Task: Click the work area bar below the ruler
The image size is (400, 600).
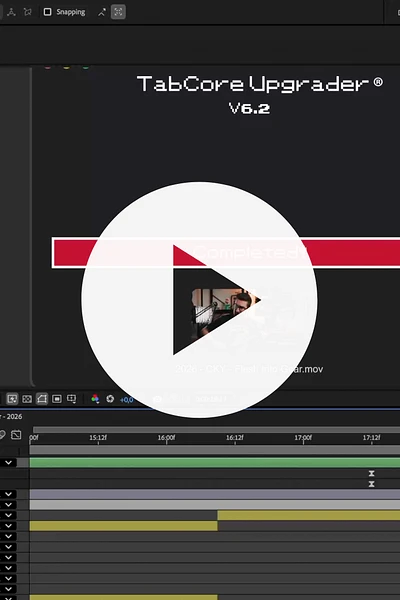Action: click(215, 450)
